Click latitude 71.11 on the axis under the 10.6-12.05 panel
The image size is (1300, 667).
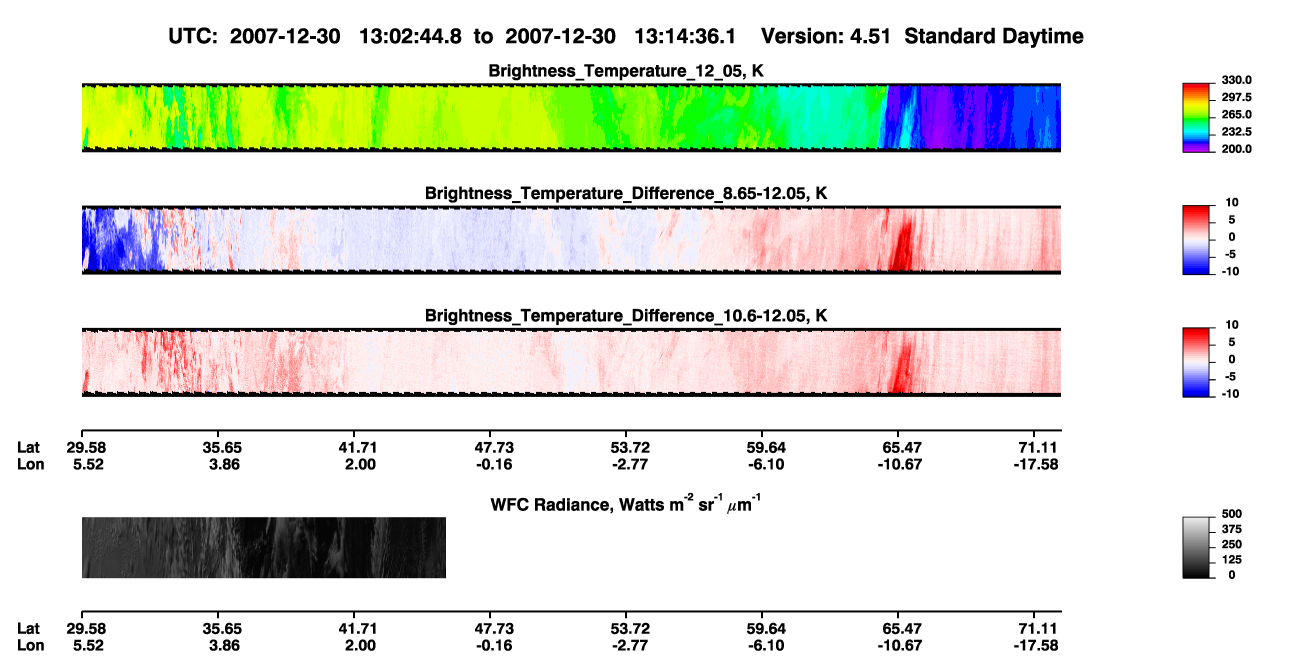pos(1041,448)
